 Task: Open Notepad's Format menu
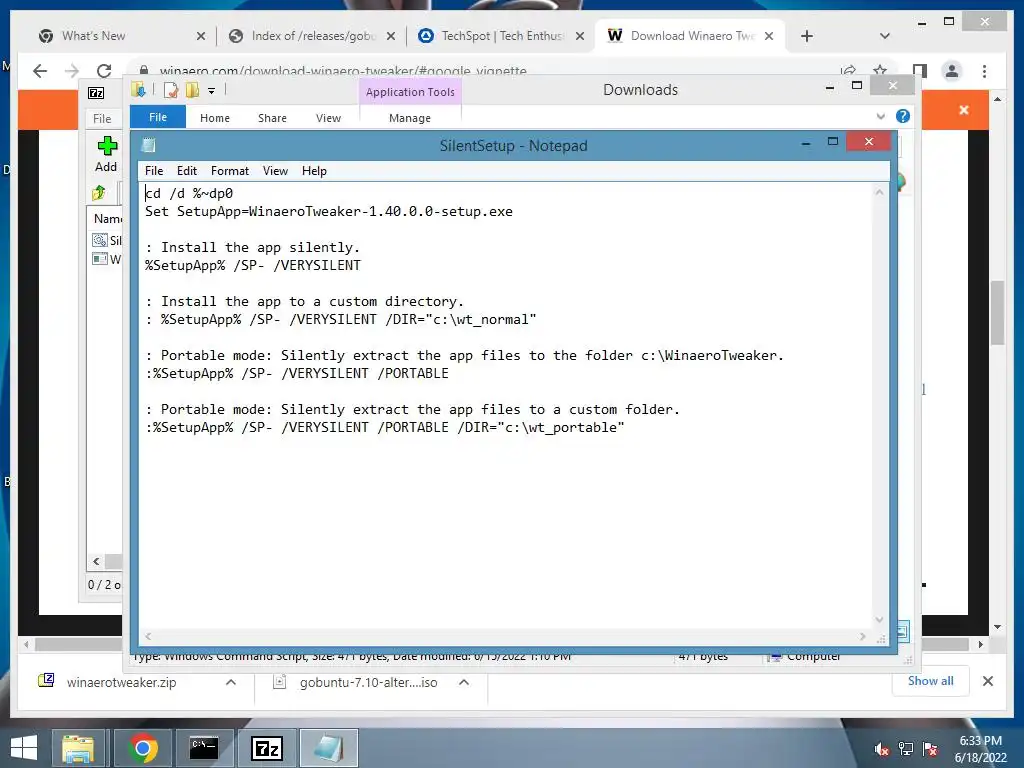pyautogui.click(x=230, y=170)
